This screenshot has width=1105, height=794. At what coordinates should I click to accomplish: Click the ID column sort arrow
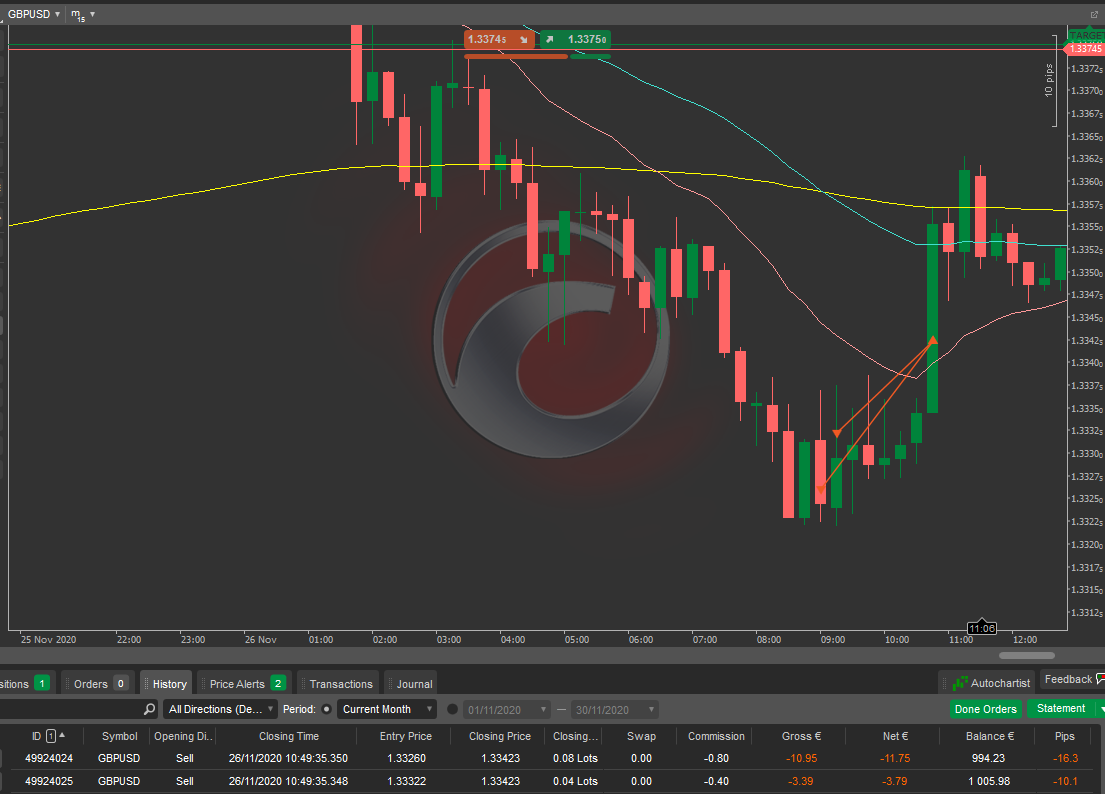pyautogui.click(x=62, y=736)
